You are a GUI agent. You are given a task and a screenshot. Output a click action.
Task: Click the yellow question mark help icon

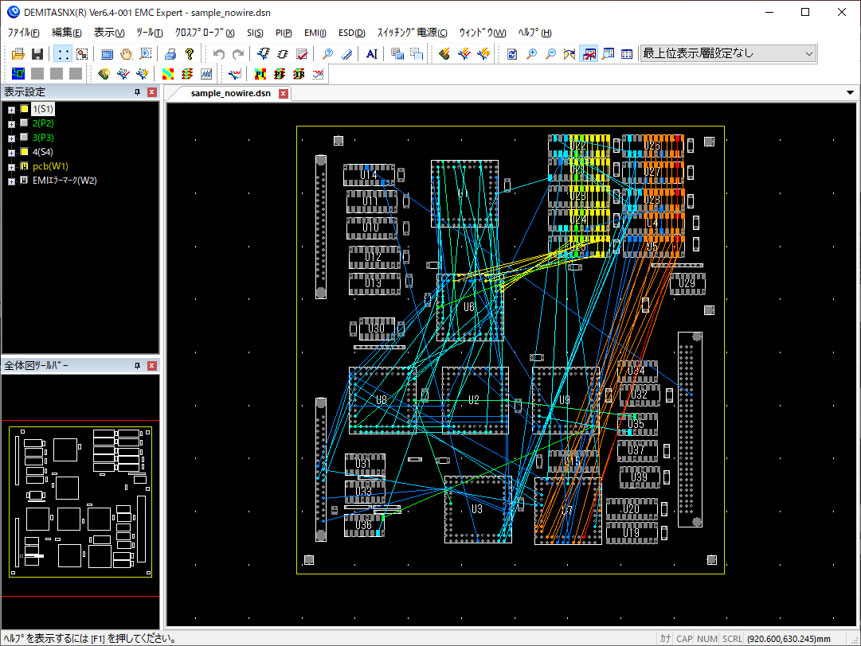tap(189, 54)
